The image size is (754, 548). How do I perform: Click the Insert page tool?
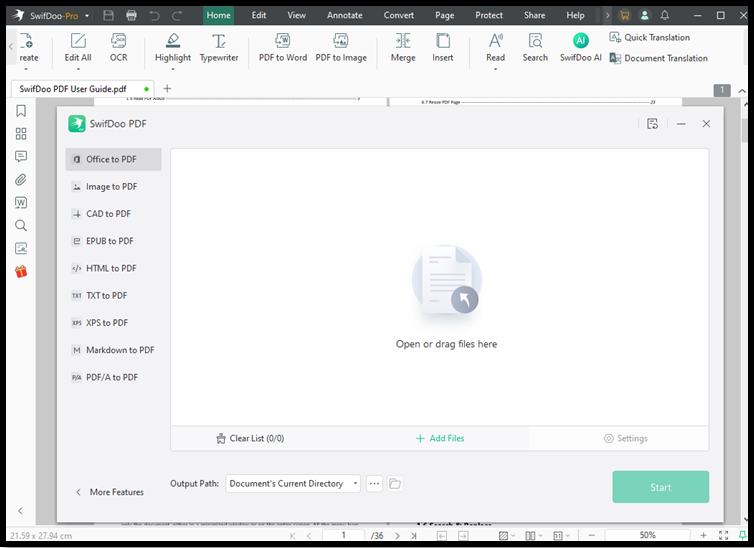point(442,48)
